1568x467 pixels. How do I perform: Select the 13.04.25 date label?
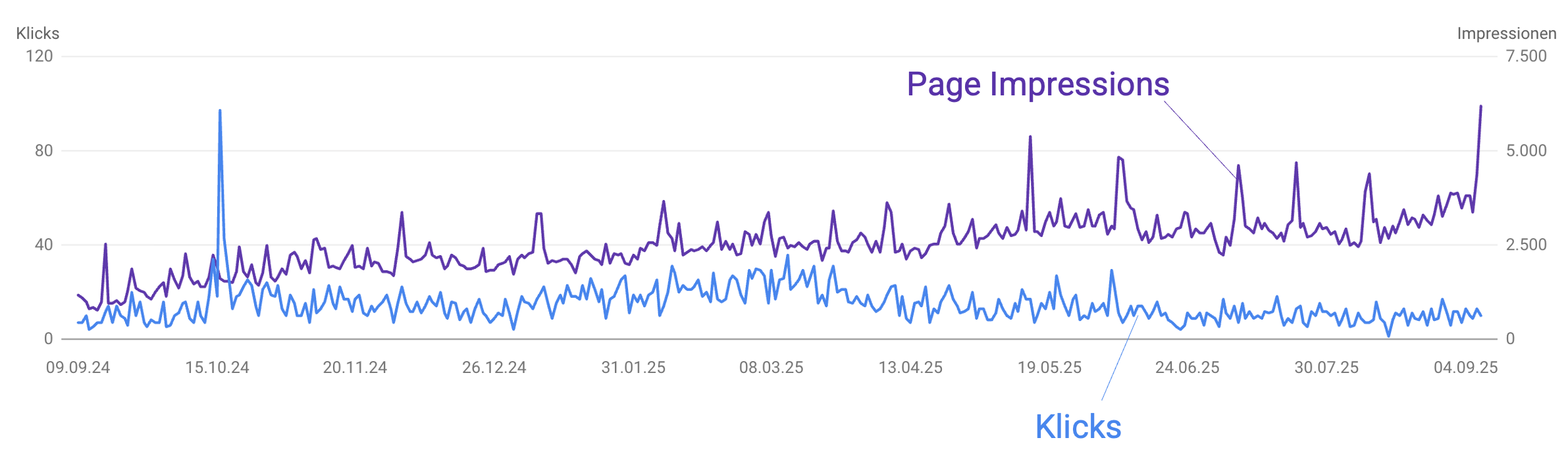[x=910, y=368]
